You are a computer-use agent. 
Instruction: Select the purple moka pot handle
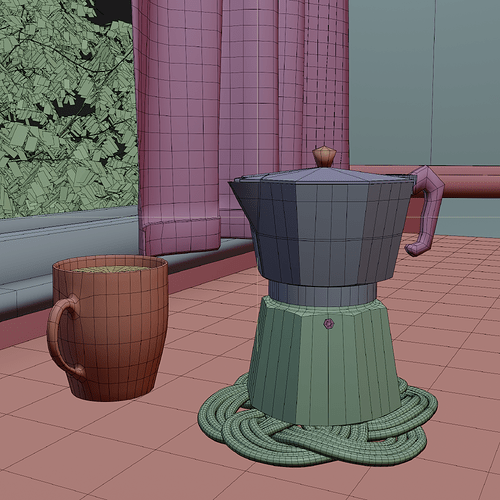coord(427,210)
